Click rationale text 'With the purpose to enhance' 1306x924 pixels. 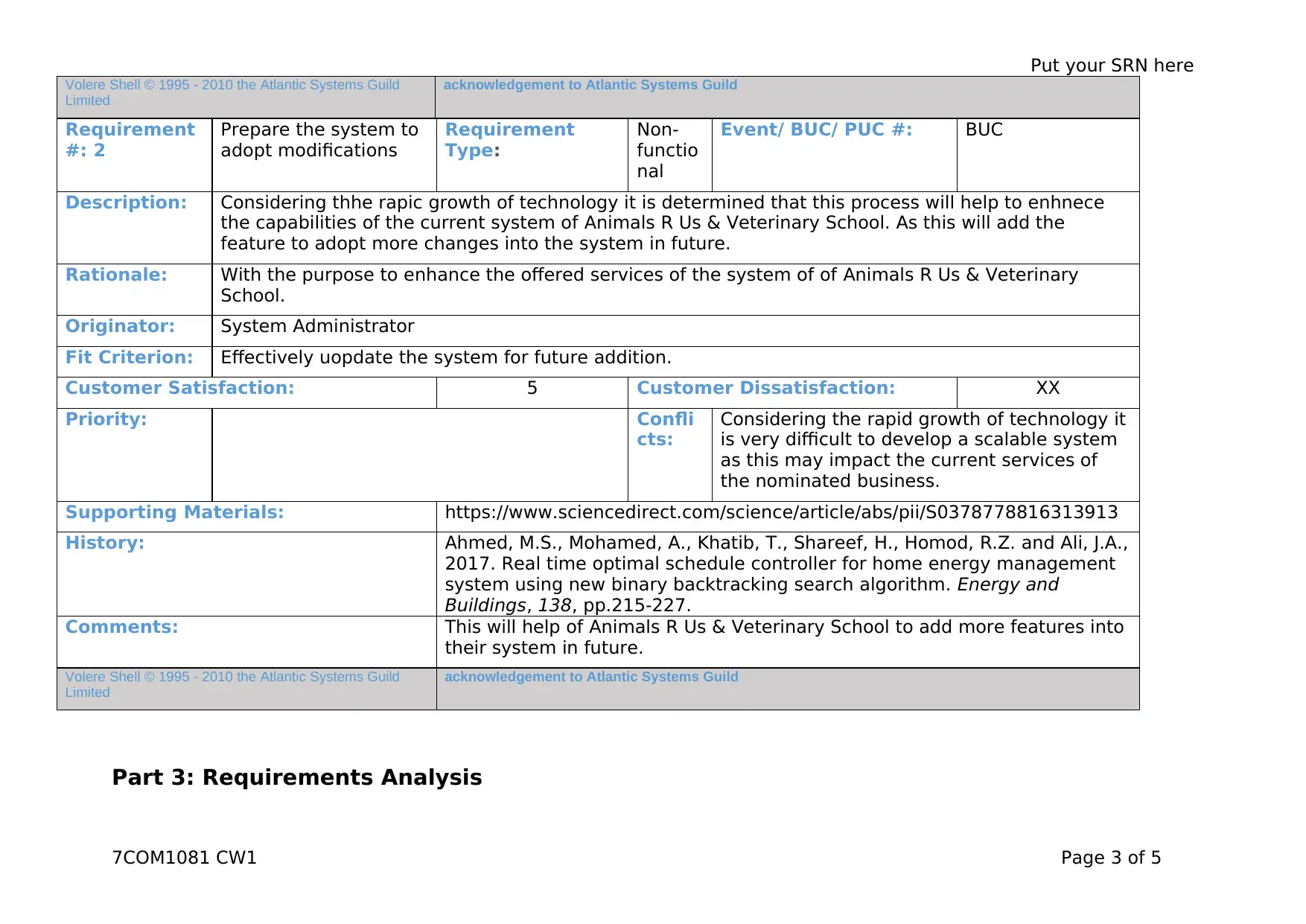tap(649, 285)
